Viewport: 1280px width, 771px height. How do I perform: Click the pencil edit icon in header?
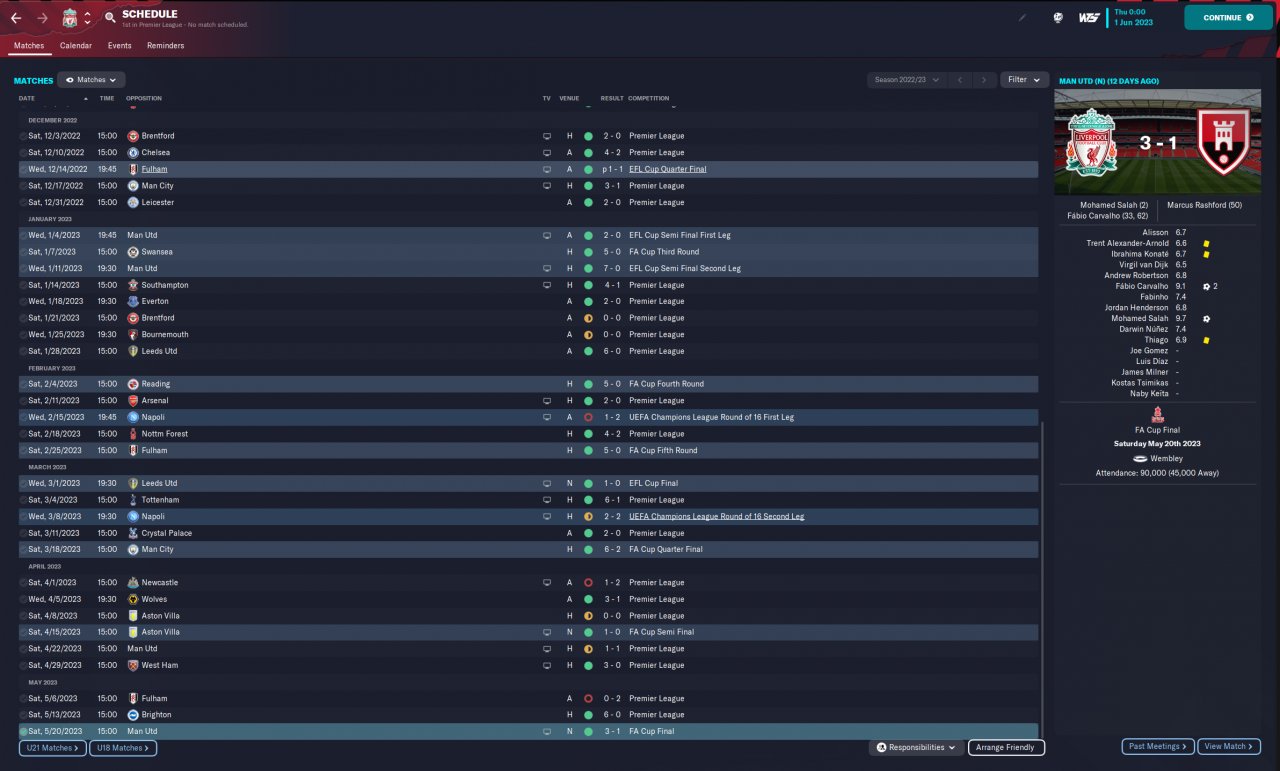click(1022, 17)
